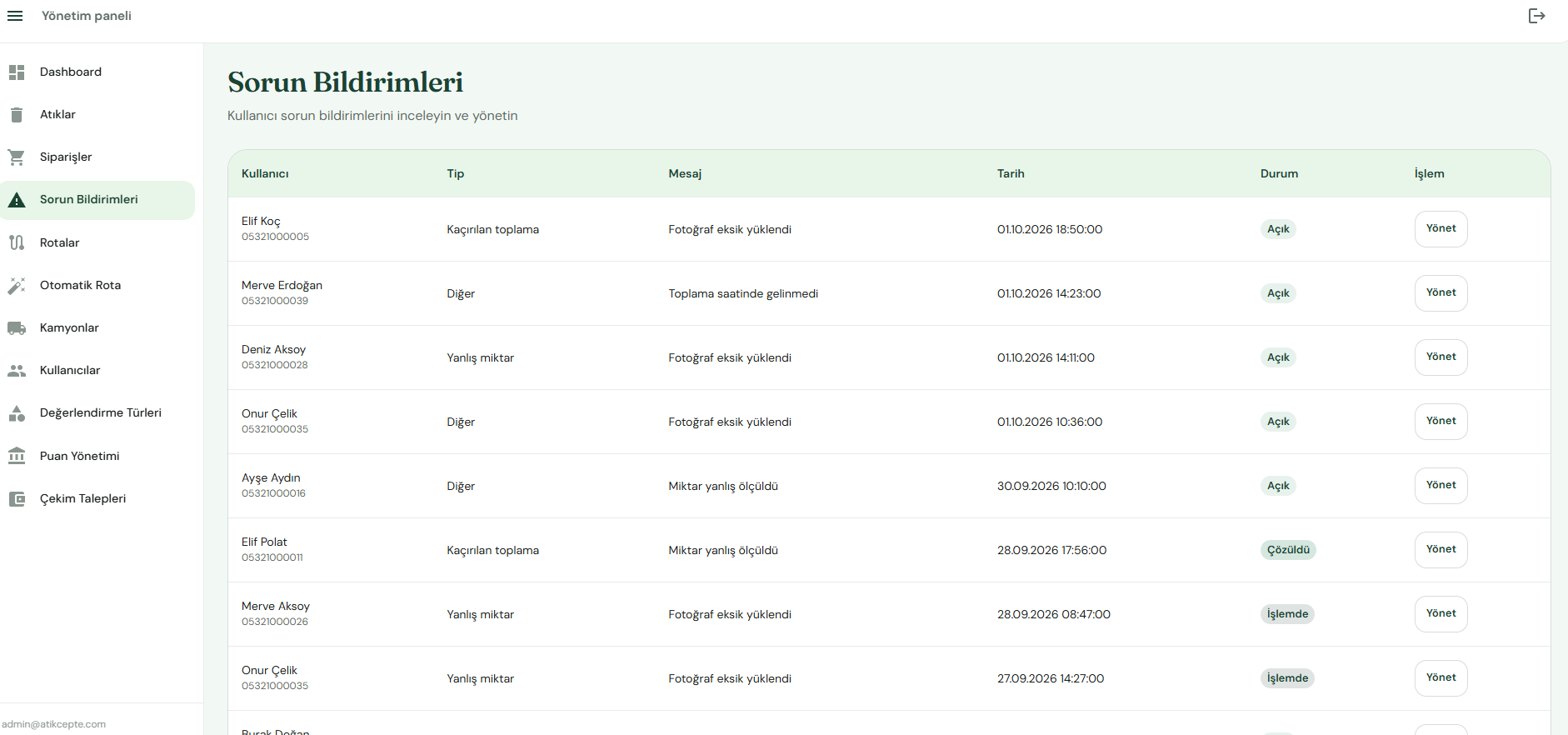Click Yönet for Merve Aksoy
1568x735 pixels.
[x=1441, y=614]
